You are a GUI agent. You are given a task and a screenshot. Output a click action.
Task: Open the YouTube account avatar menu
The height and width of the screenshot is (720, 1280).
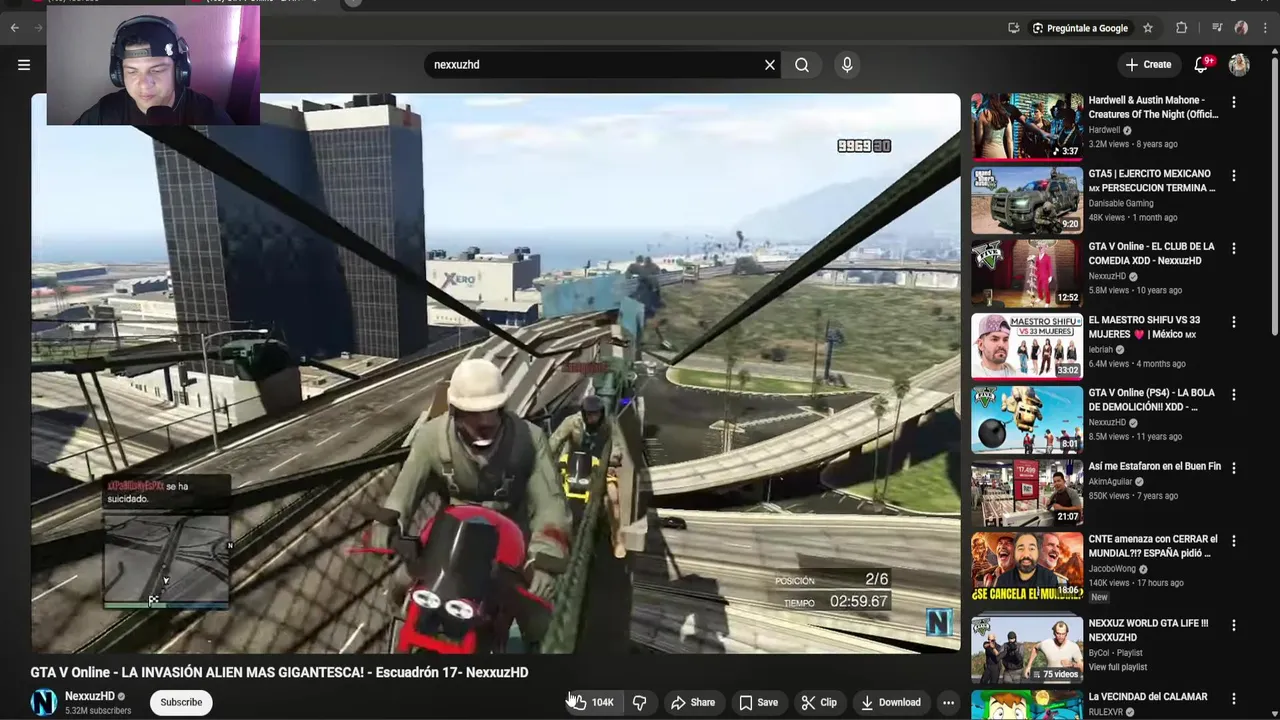[1239, 65]
